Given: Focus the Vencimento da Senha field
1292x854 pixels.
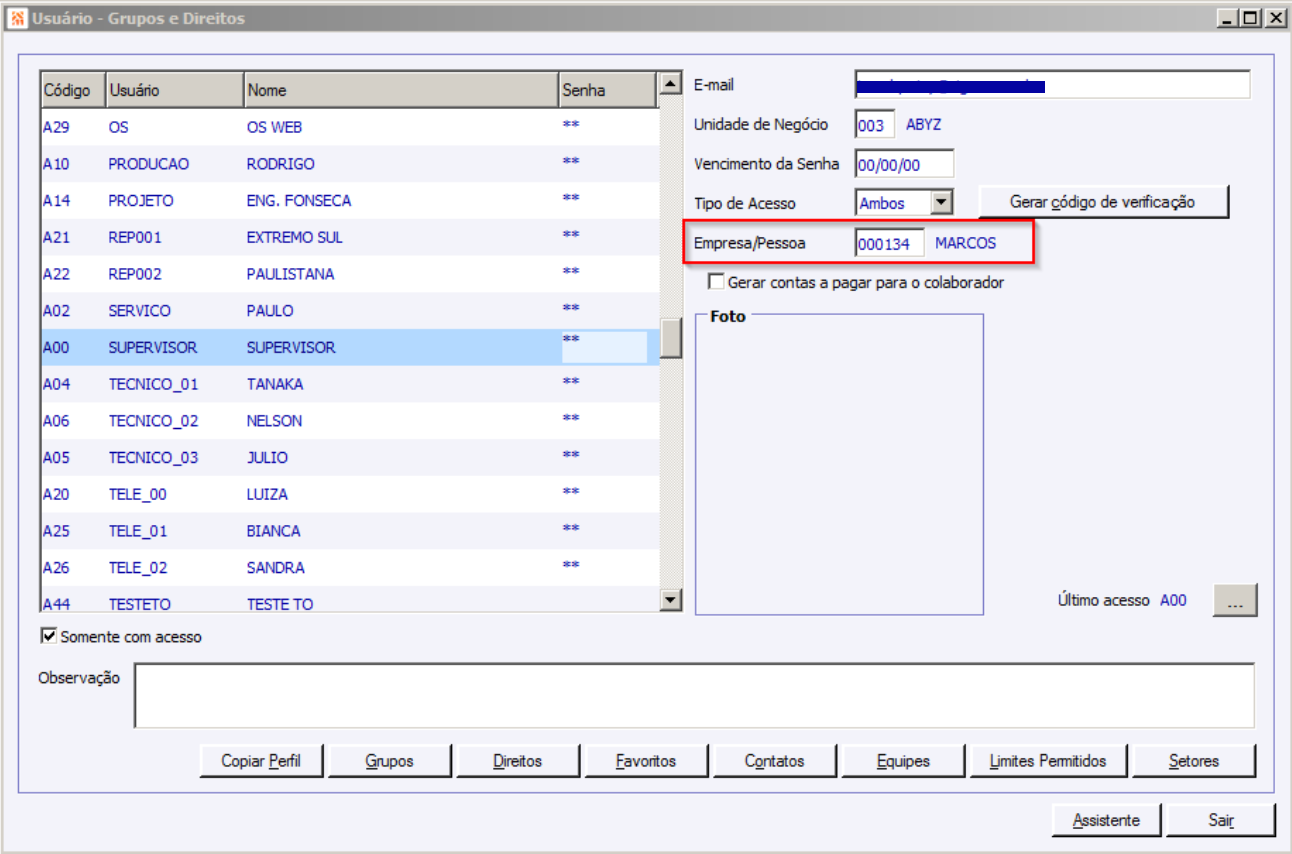Looking at the screenshot, I should (905, 164).
